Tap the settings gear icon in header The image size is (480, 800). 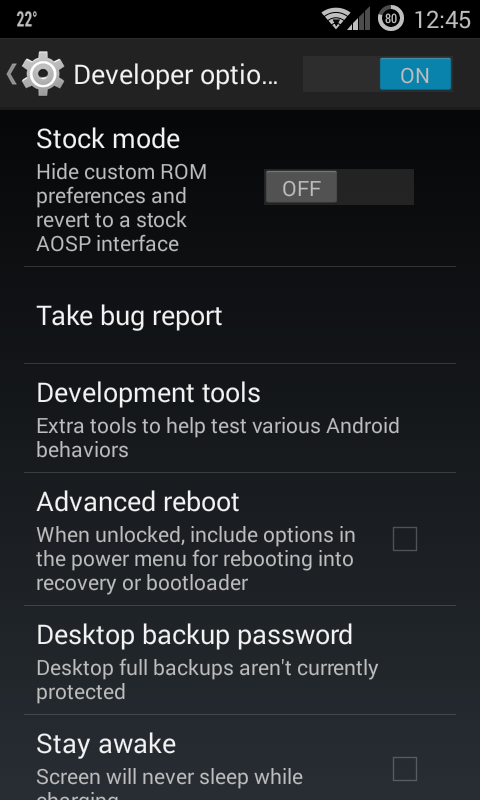pos(43,74)
